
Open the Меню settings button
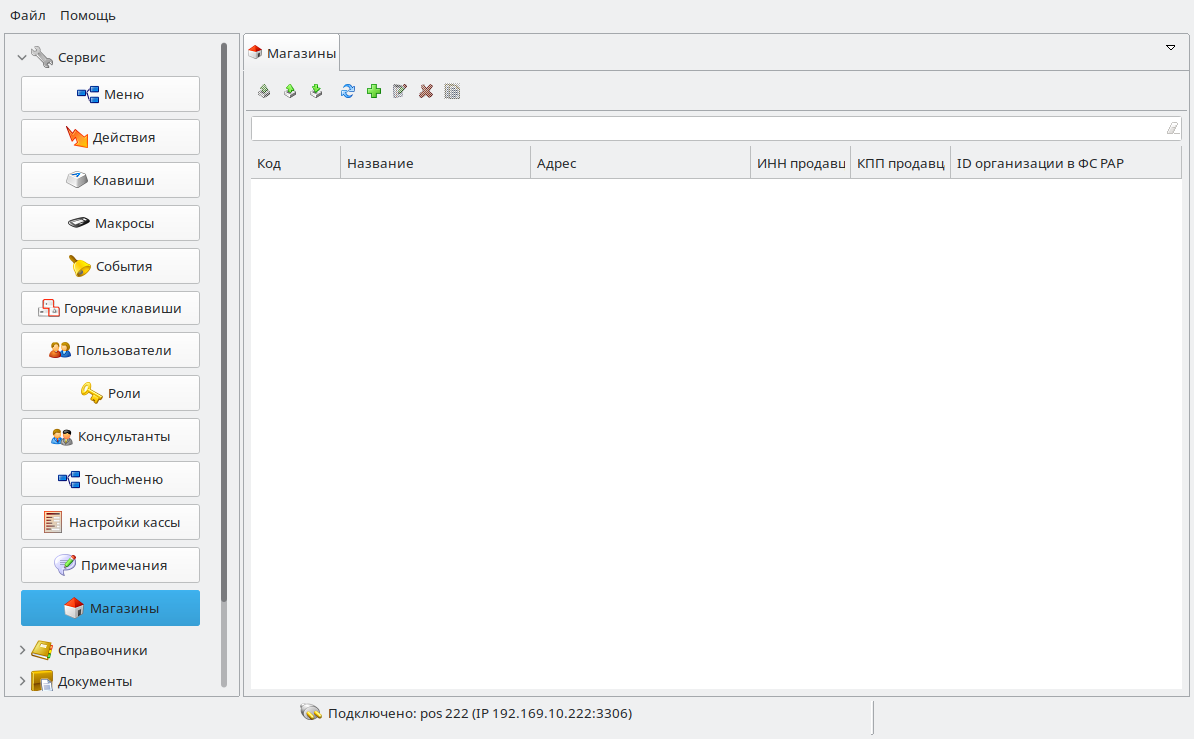(x=110, y=94)
